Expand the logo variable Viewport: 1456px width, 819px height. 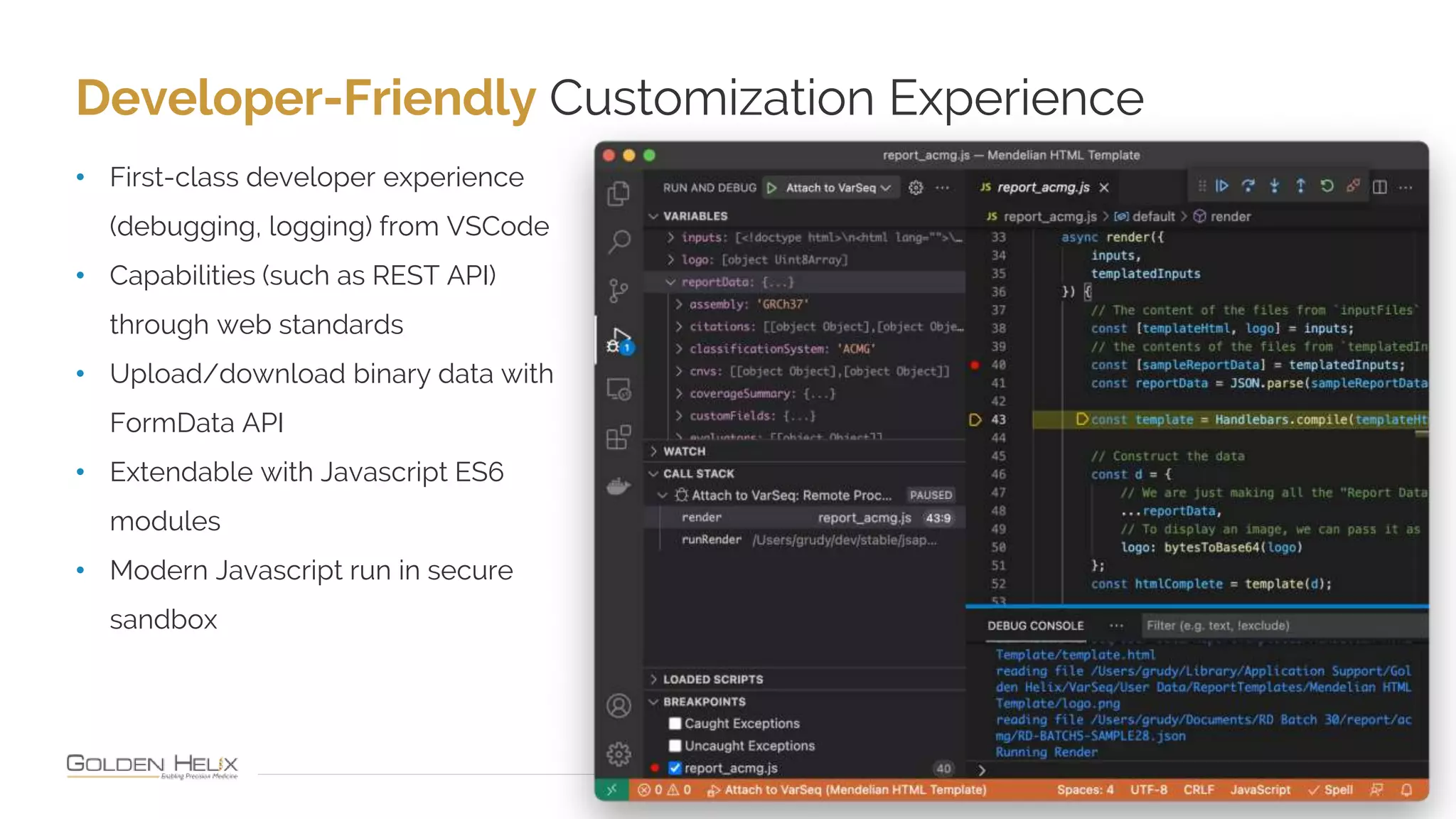click(x=670, y=259)
